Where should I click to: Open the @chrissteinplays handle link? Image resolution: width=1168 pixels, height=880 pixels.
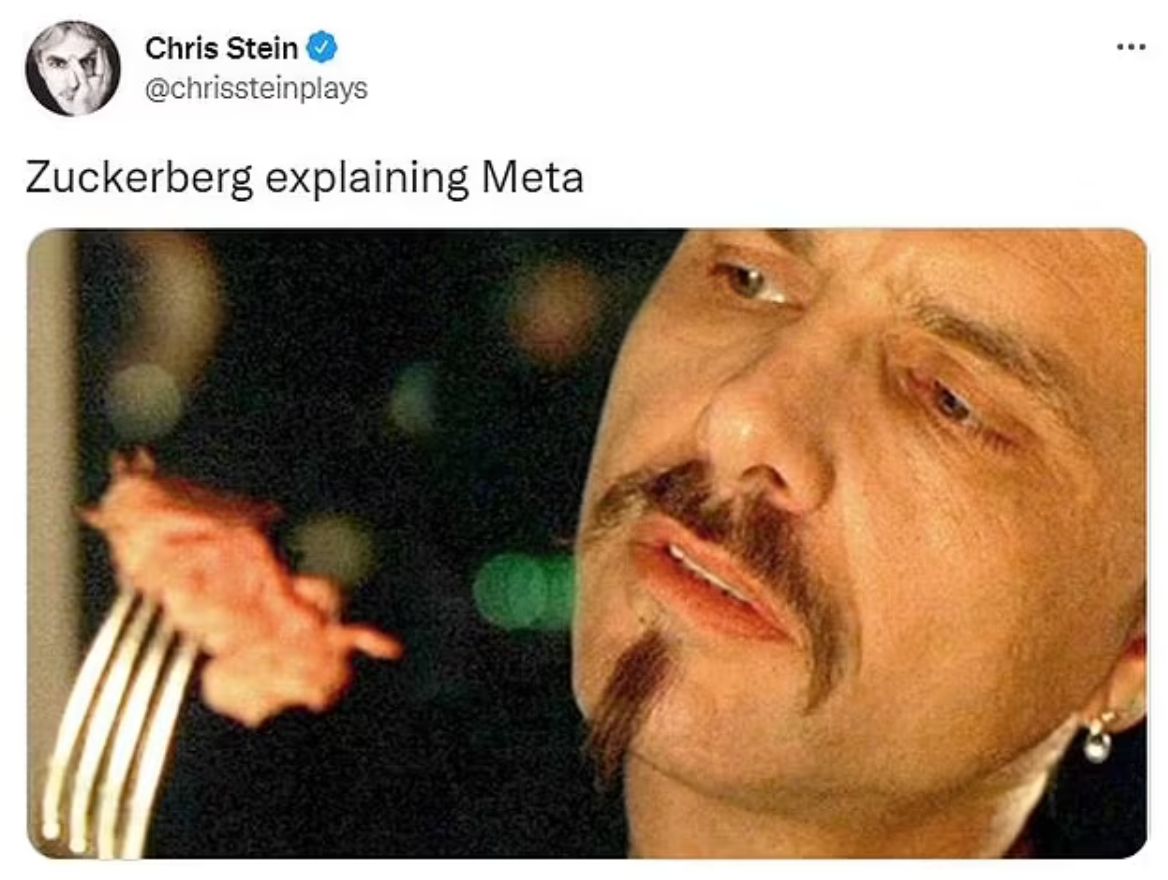(256, 89)
